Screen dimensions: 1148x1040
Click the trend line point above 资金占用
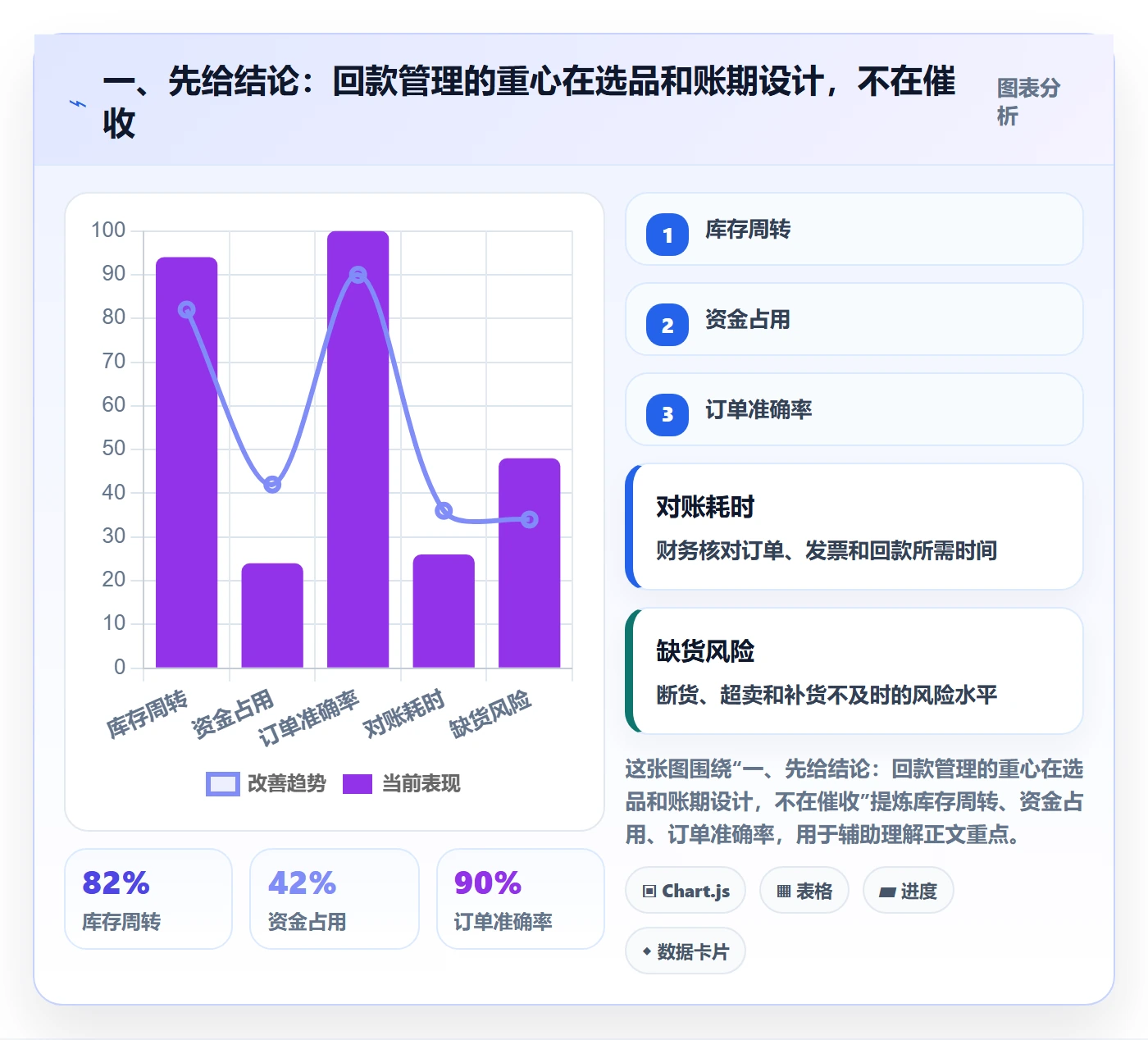(272, 485)
